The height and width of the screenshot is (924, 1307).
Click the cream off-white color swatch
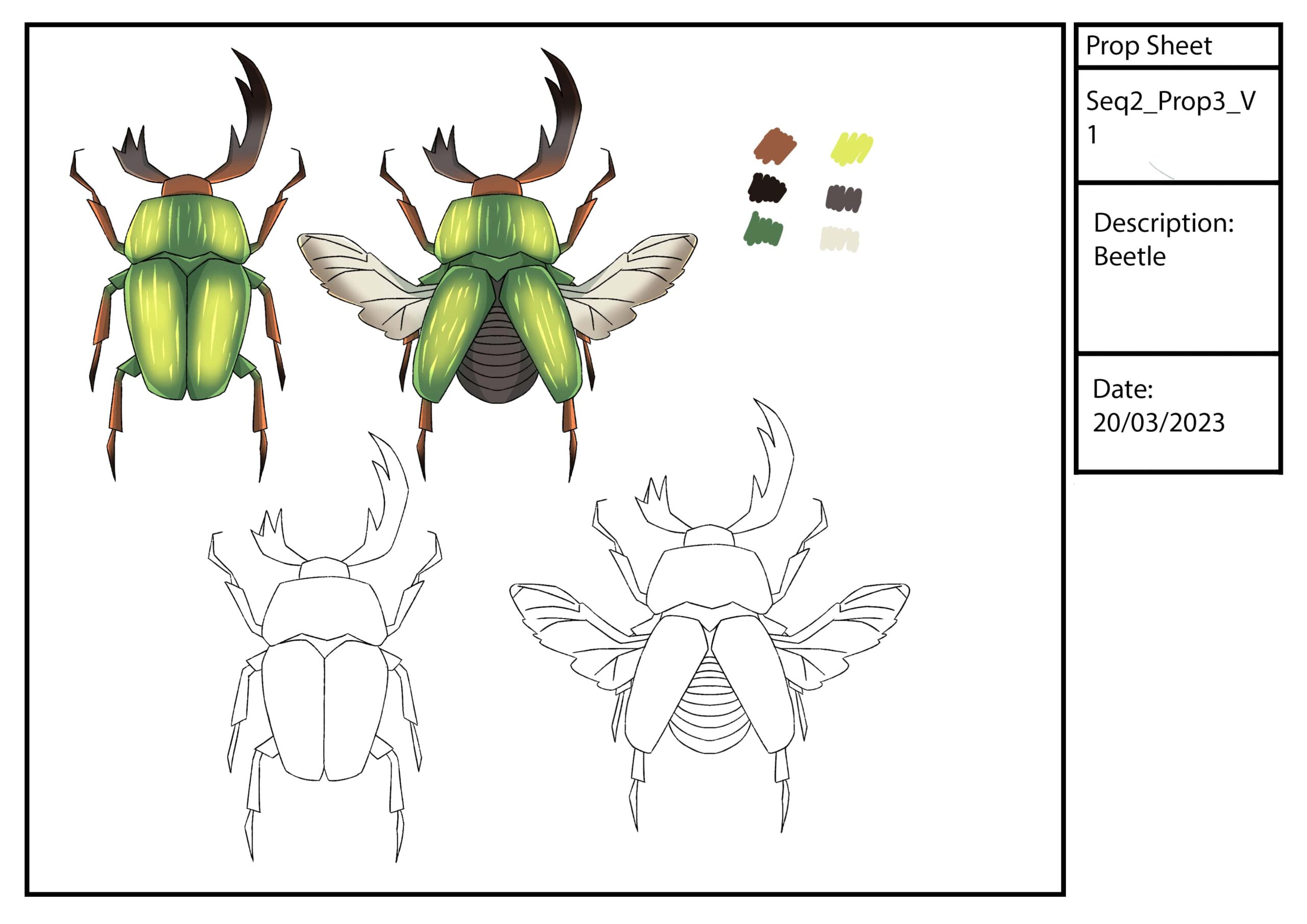pyautogui.click(x=839, y=238)
